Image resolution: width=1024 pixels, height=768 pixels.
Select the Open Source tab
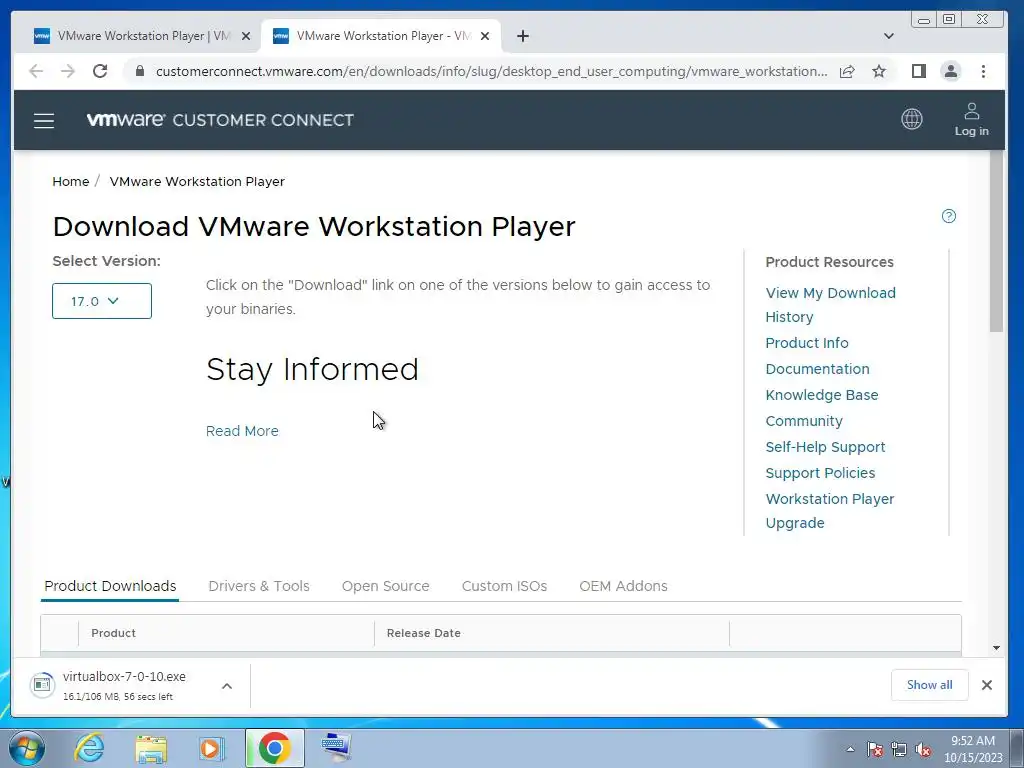click(x=385, y=586)
